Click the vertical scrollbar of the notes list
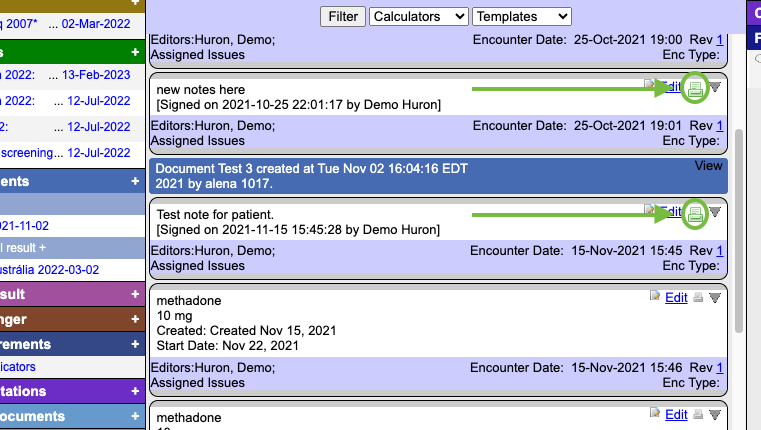Screen dimensions: 761x430 click(x=739, y=230)
